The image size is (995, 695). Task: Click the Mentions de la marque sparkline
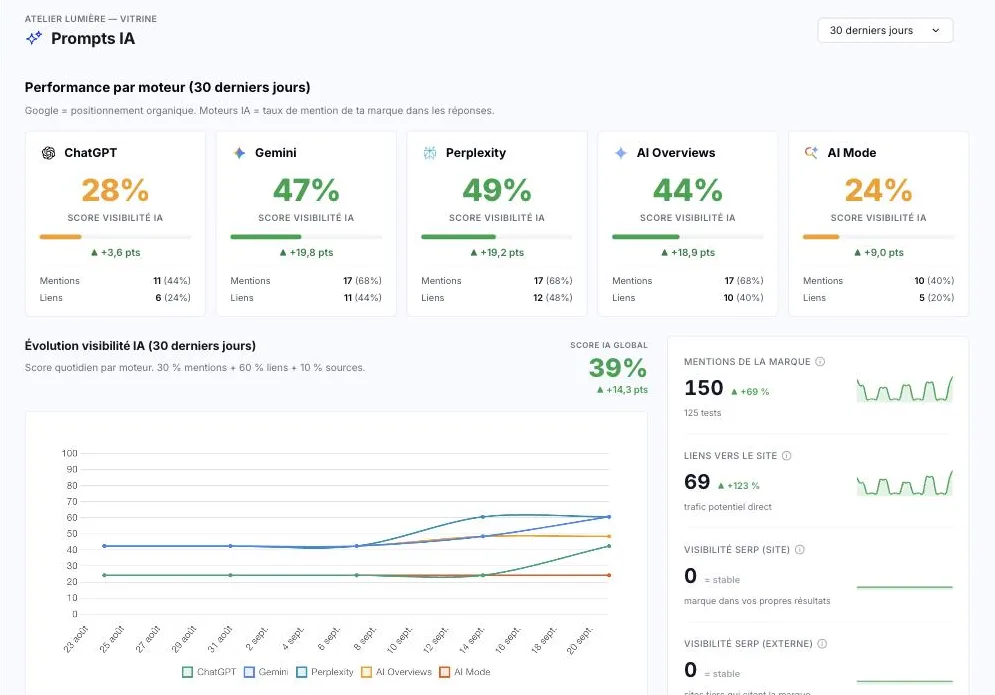click(x=905, y=389)
